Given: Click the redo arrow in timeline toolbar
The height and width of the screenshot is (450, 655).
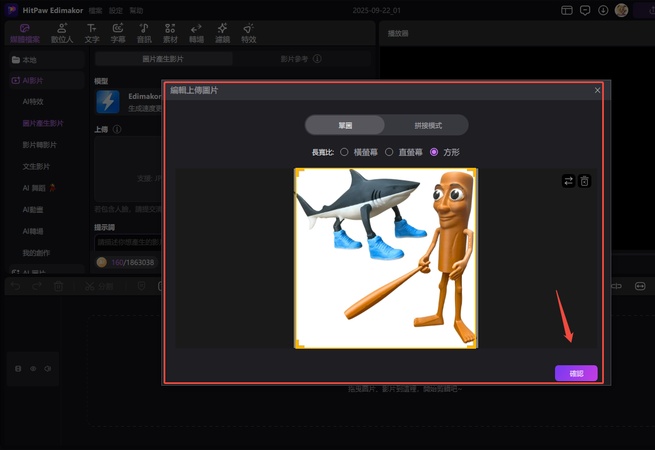Looking at the screenshot, I should coord(37,286).
